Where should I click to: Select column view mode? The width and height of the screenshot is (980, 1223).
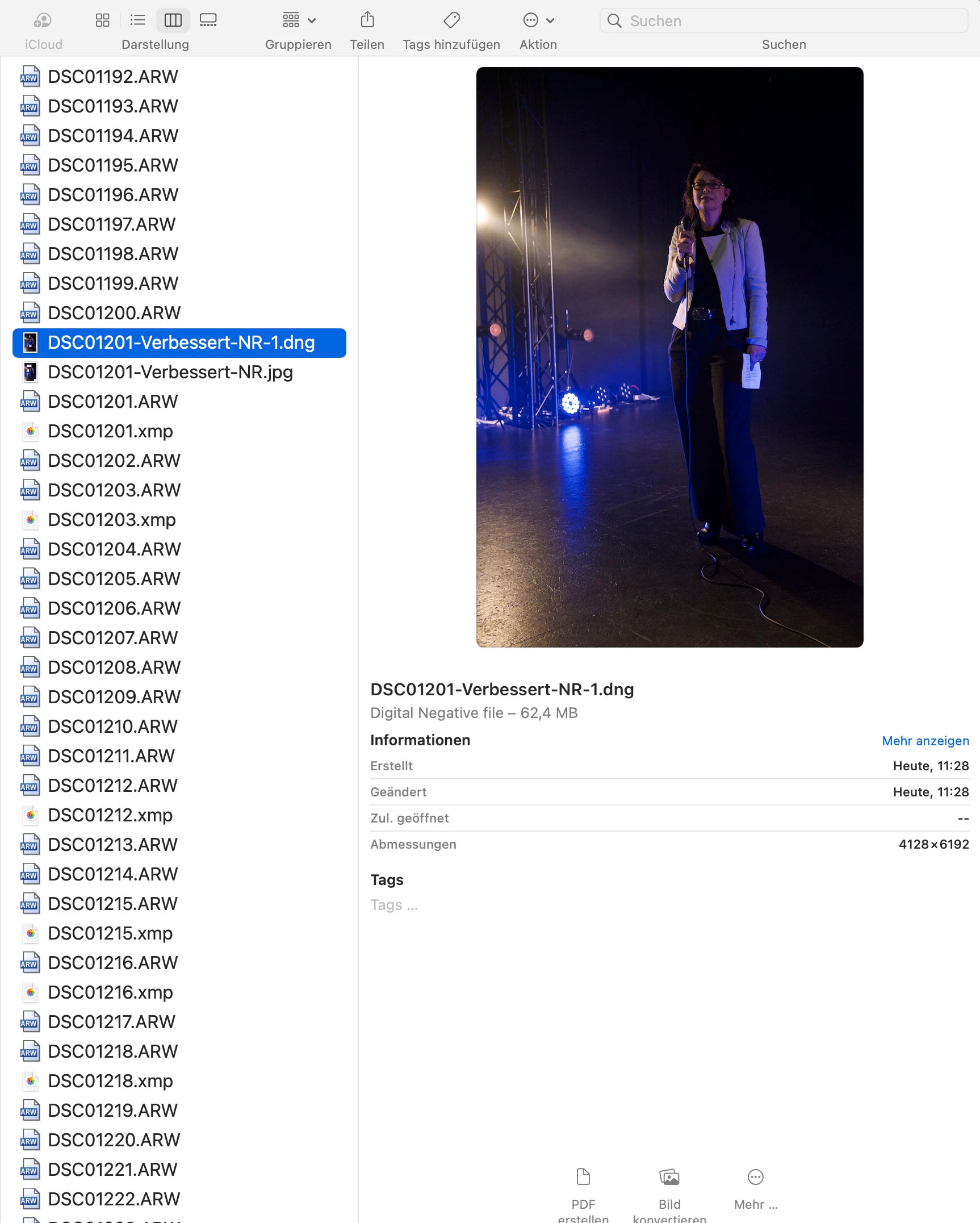(173, 20)
